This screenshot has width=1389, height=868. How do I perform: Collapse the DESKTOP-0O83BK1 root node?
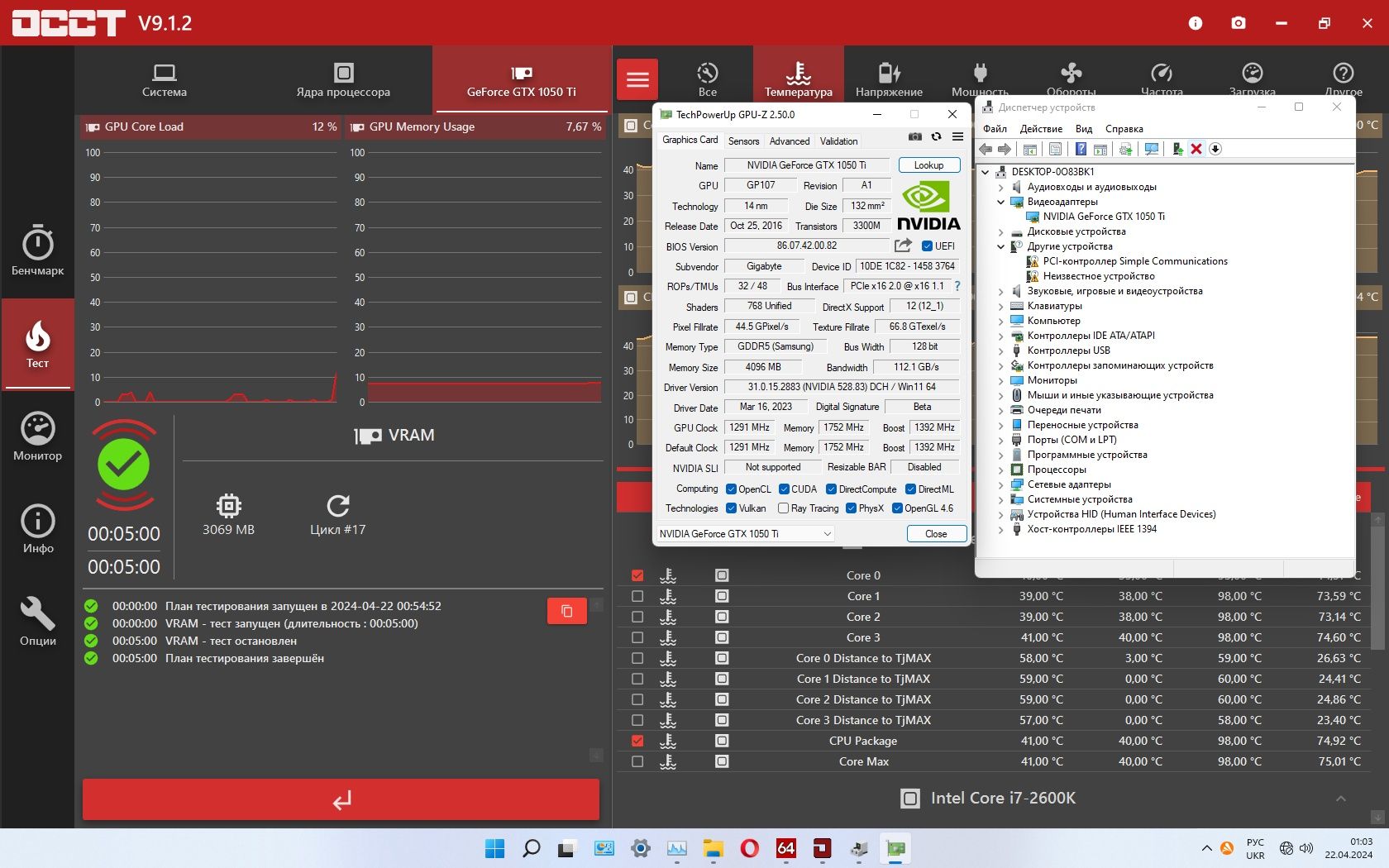pos(986,172)
